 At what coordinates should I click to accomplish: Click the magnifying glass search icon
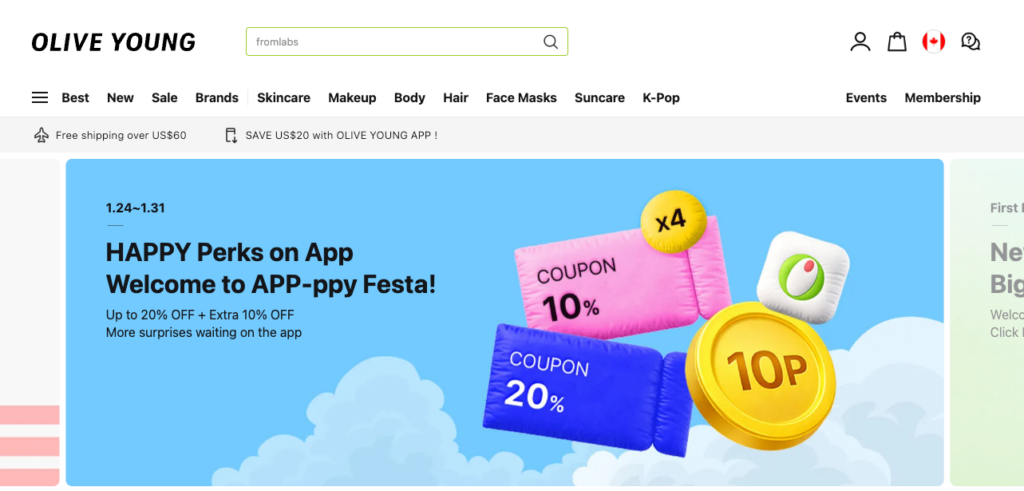point(550,42)
